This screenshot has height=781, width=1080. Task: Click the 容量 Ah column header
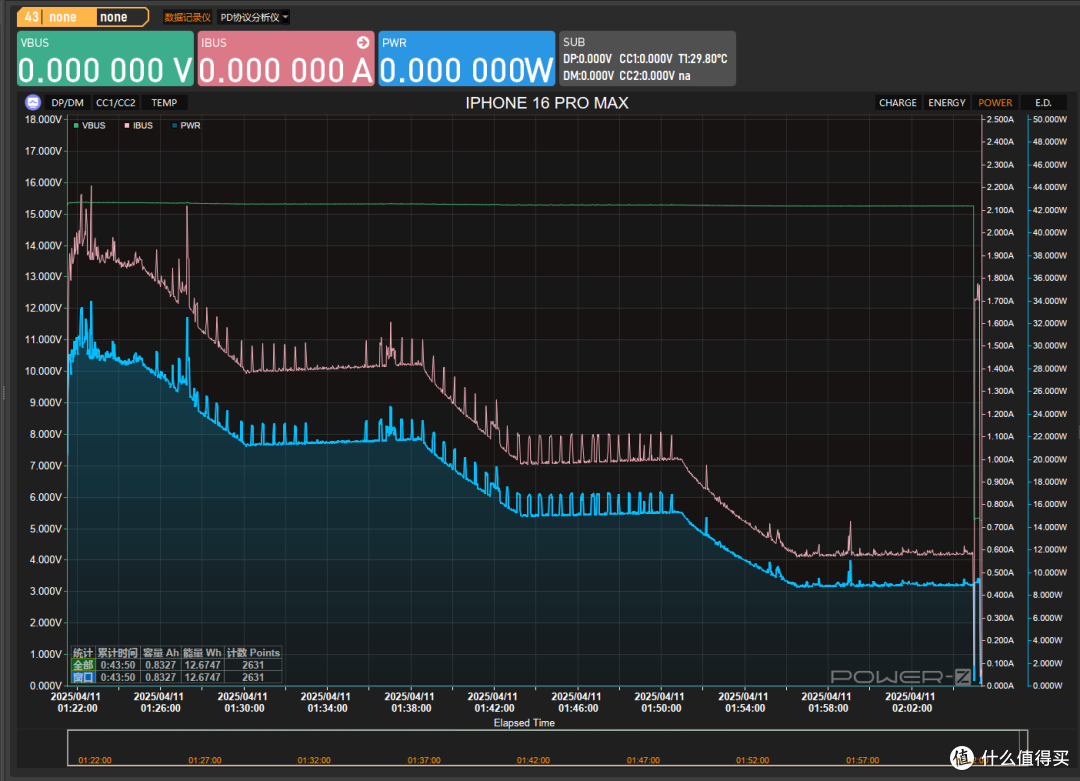click(161, 653)
